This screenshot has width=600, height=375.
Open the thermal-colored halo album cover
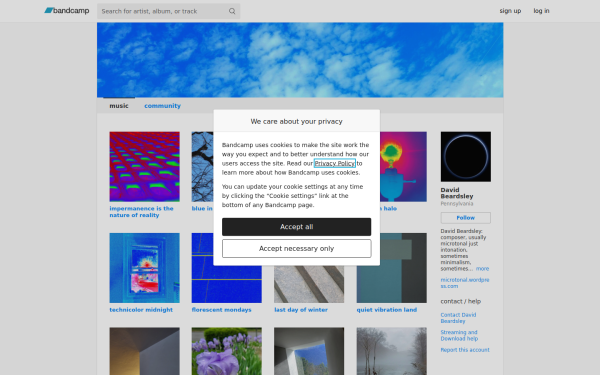(403, 166)
